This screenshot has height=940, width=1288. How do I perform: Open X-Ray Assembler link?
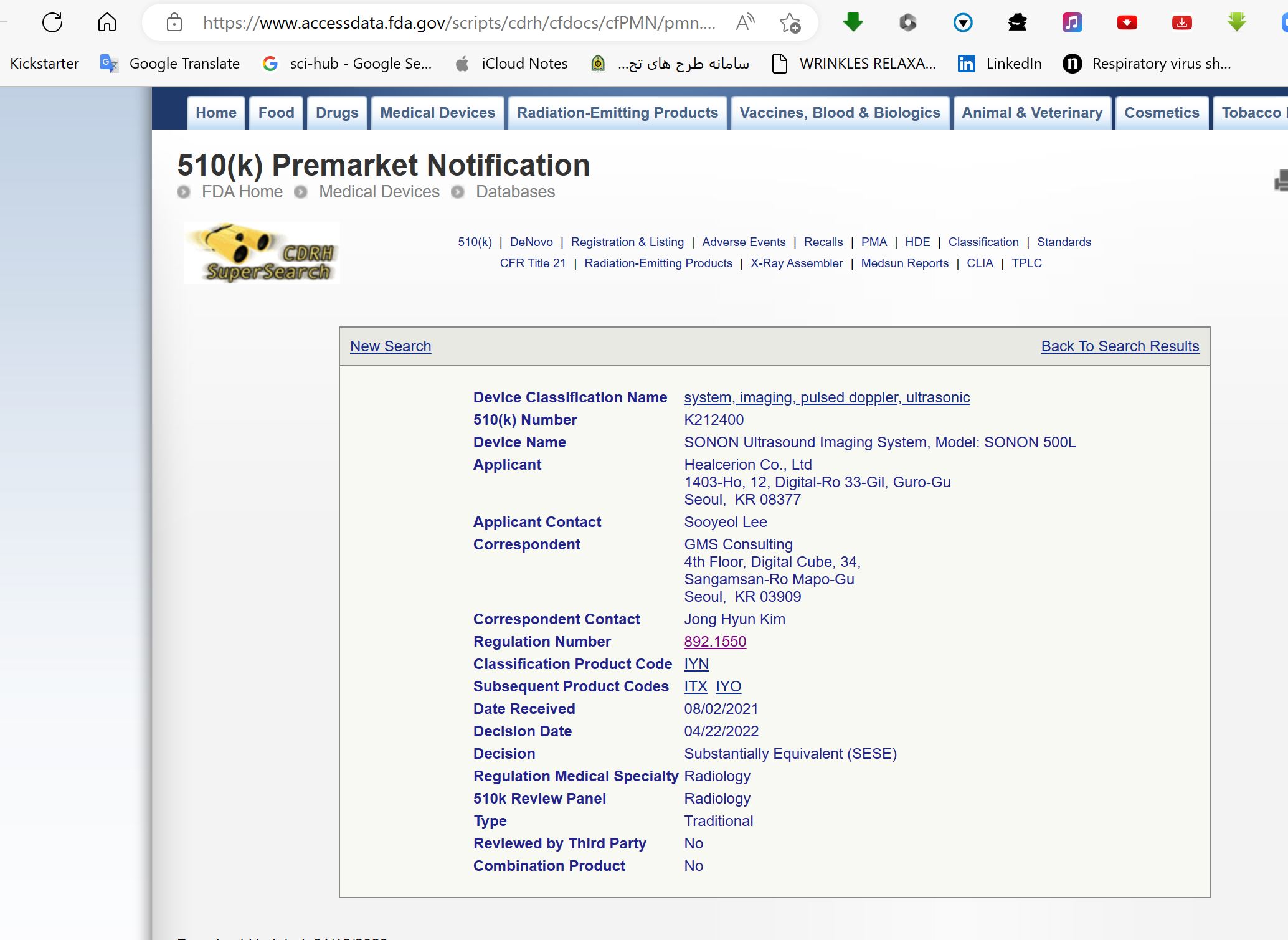[797, 263]
